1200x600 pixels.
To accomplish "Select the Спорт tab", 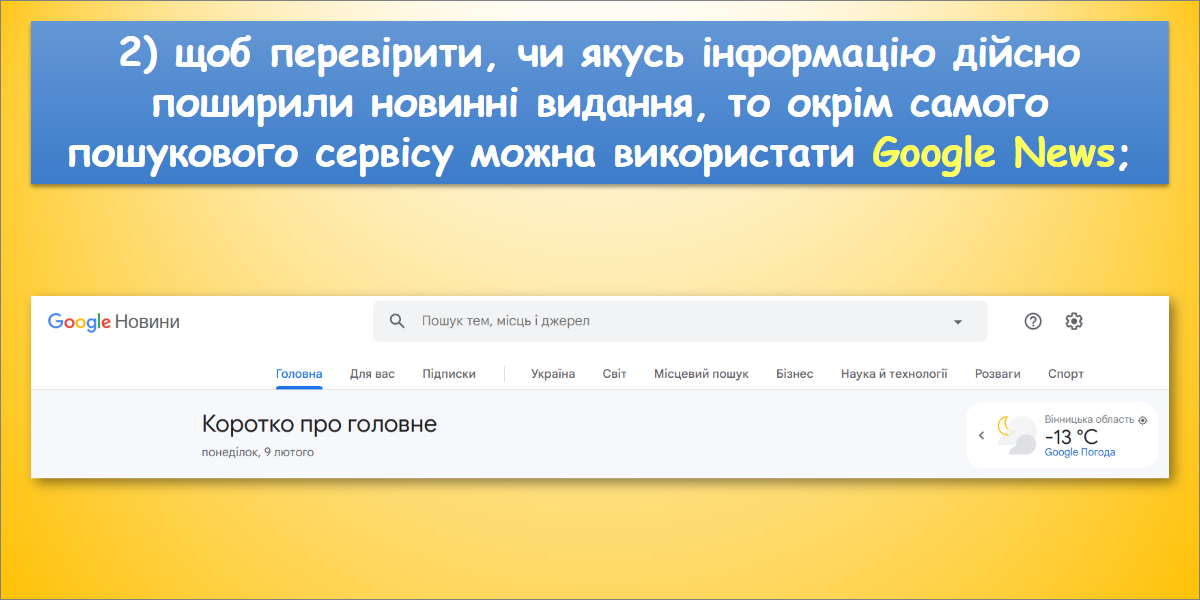I will tap(1065, 374).
